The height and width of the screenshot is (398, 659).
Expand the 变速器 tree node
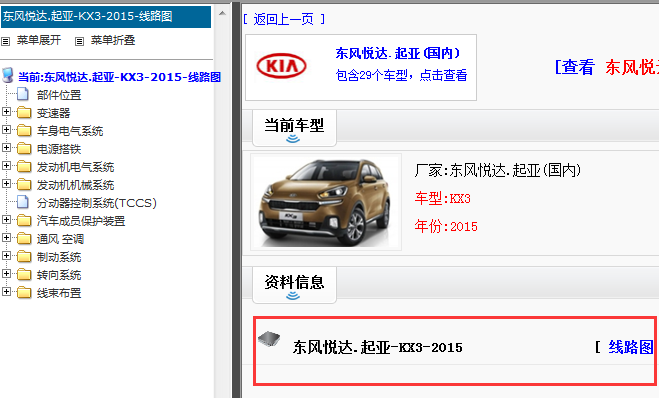point(6,111)
